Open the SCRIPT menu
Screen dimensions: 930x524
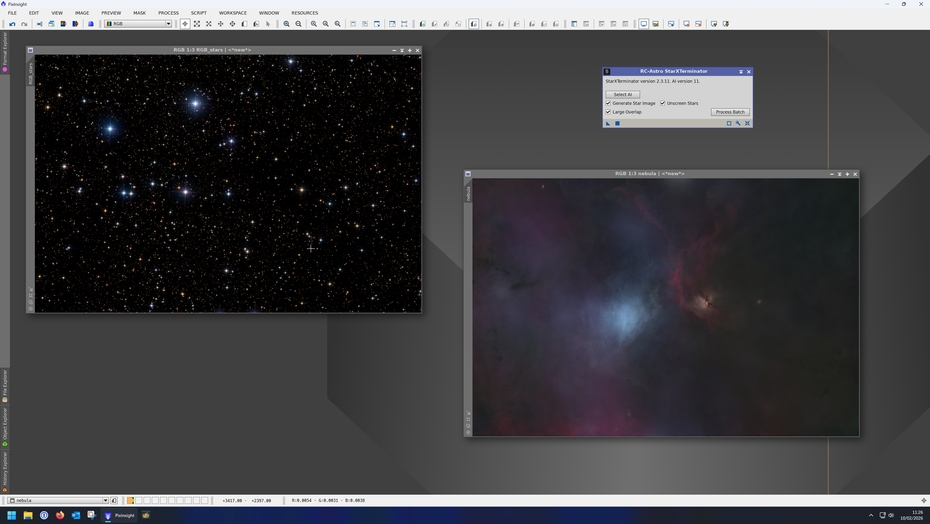pos(199,13)
